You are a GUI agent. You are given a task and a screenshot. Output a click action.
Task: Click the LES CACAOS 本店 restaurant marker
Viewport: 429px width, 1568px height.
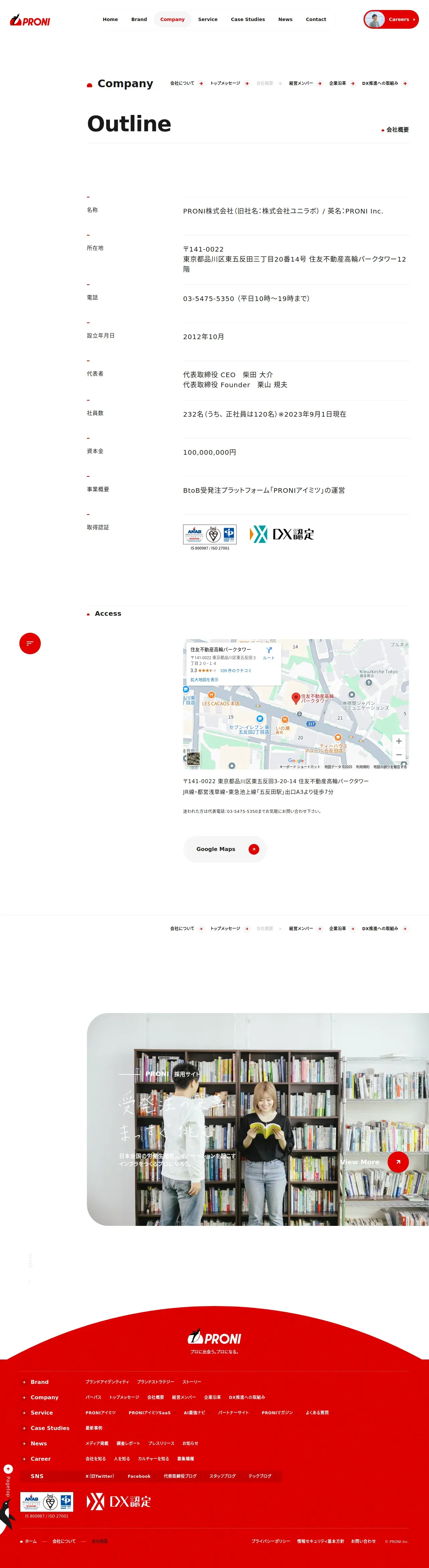[x=212, y=695]
